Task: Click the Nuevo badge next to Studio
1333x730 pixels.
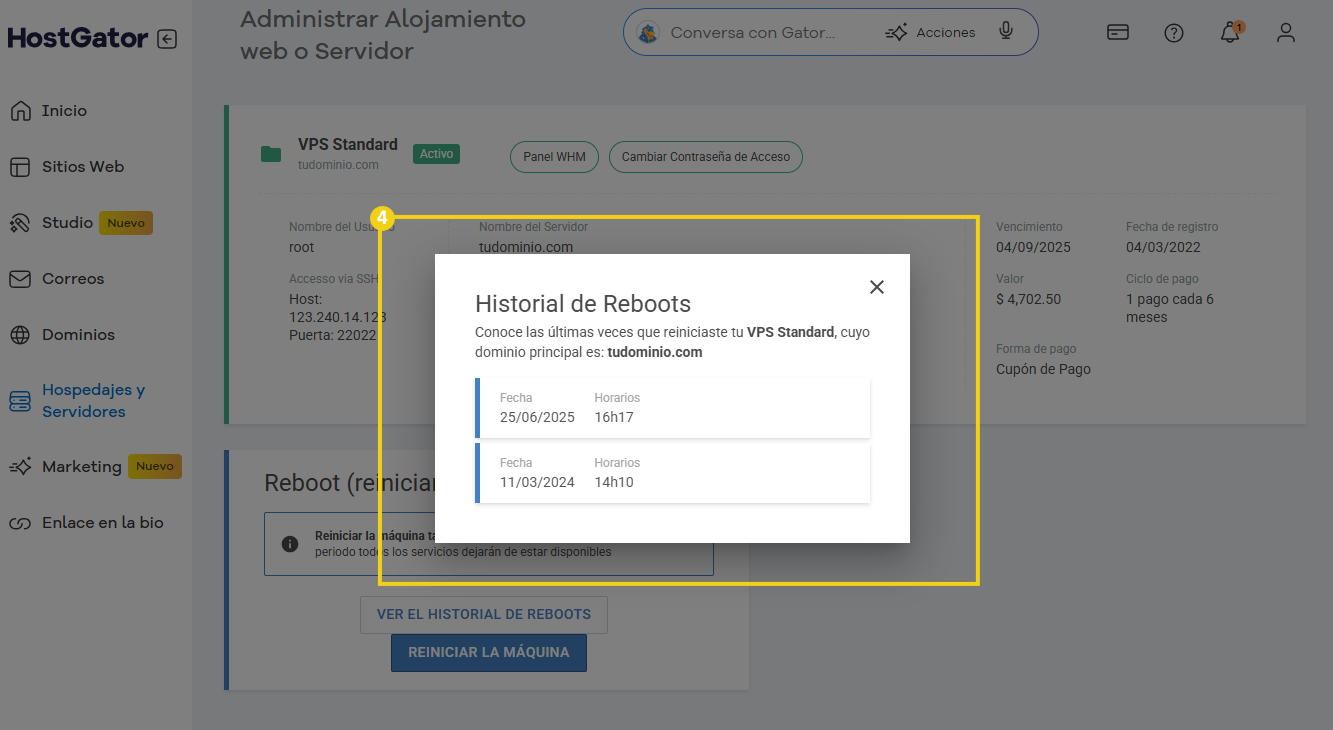Action: (126, 223)
